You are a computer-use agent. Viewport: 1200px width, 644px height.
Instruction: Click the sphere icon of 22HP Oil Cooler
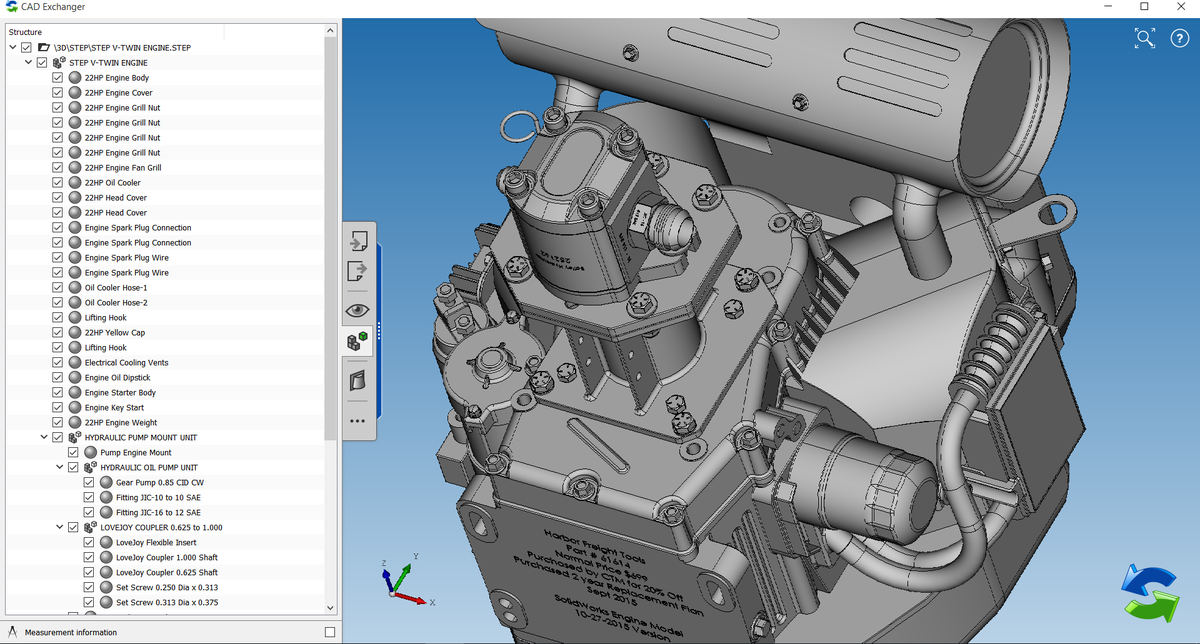[75, 182]
